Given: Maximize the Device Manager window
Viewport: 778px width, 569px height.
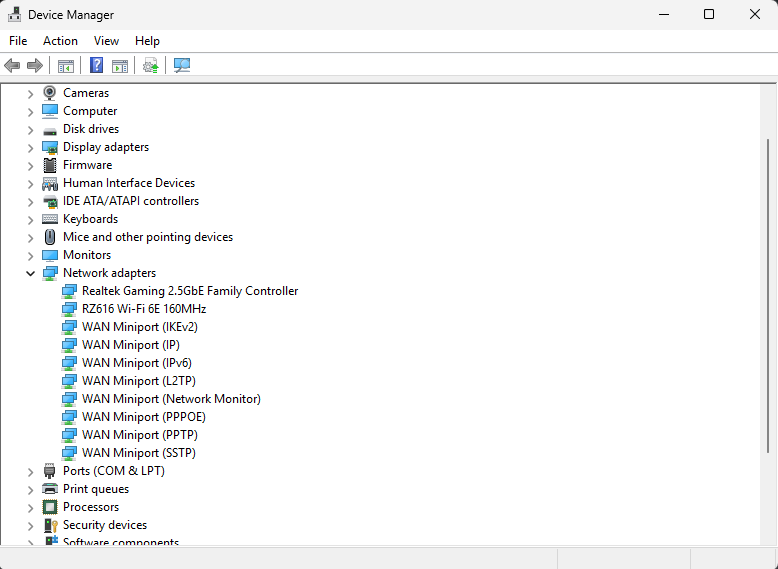Looking at the screenshot, I should pos(709,14).
